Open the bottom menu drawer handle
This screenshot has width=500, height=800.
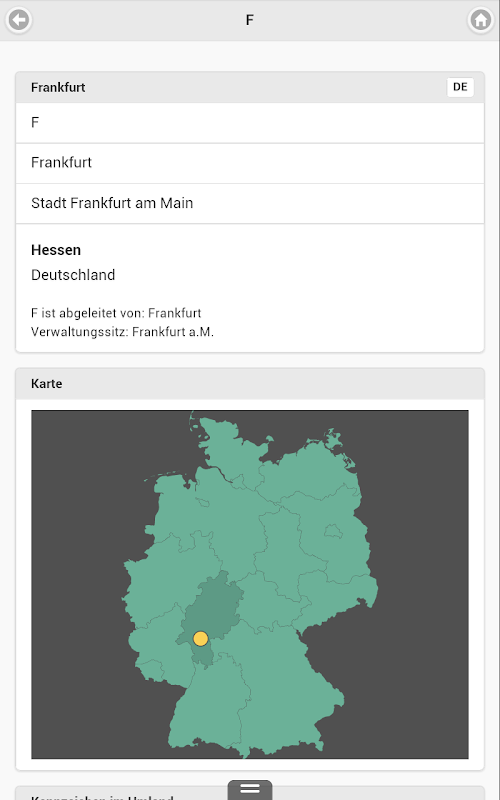[x=250, y=789]
